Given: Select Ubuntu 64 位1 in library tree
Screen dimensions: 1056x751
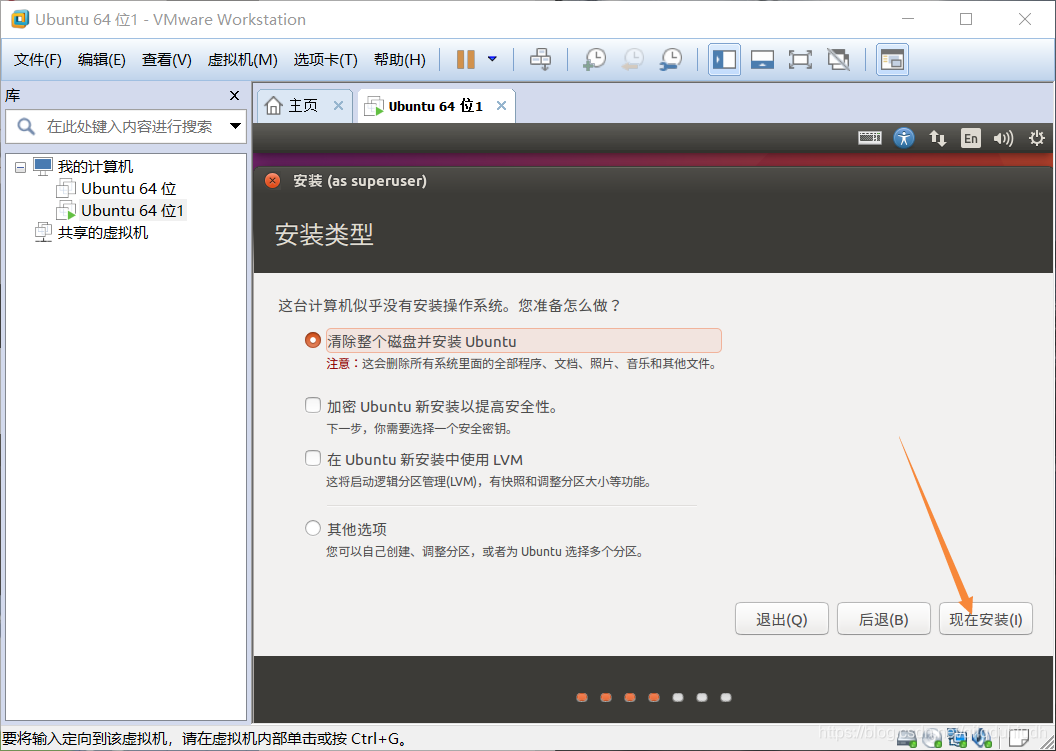Looking at the screenshot, I should [x=121, y=211].
